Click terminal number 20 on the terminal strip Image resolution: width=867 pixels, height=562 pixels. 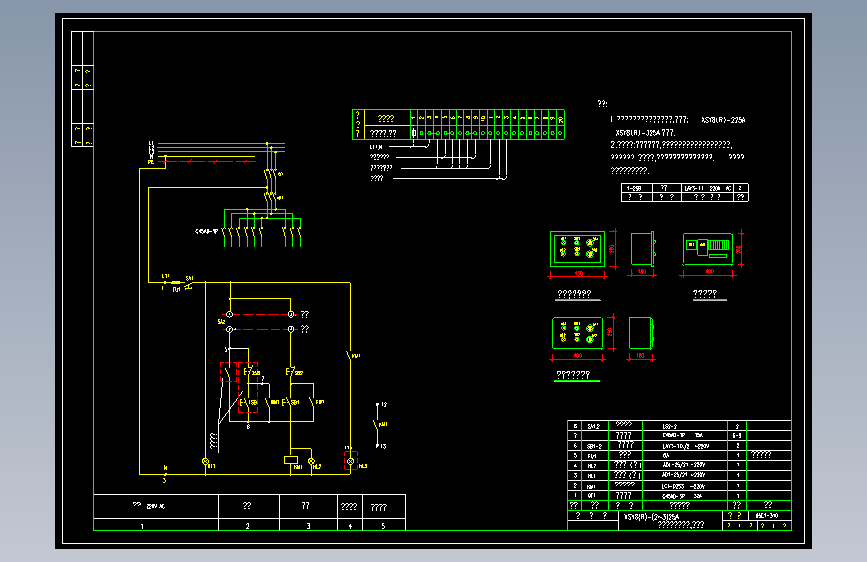tap(560, 118)
